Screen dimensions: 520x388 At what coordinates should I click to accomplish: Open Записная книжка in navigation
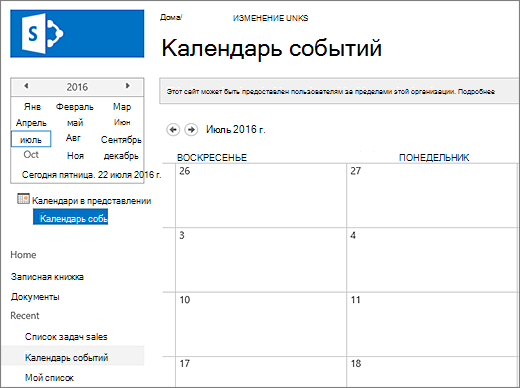coord(47,277)
